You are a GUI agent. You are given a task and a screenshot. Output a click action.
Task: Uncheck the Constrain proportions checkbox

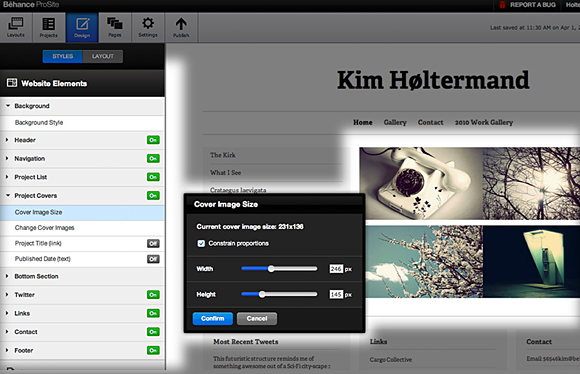pos(201,243)
